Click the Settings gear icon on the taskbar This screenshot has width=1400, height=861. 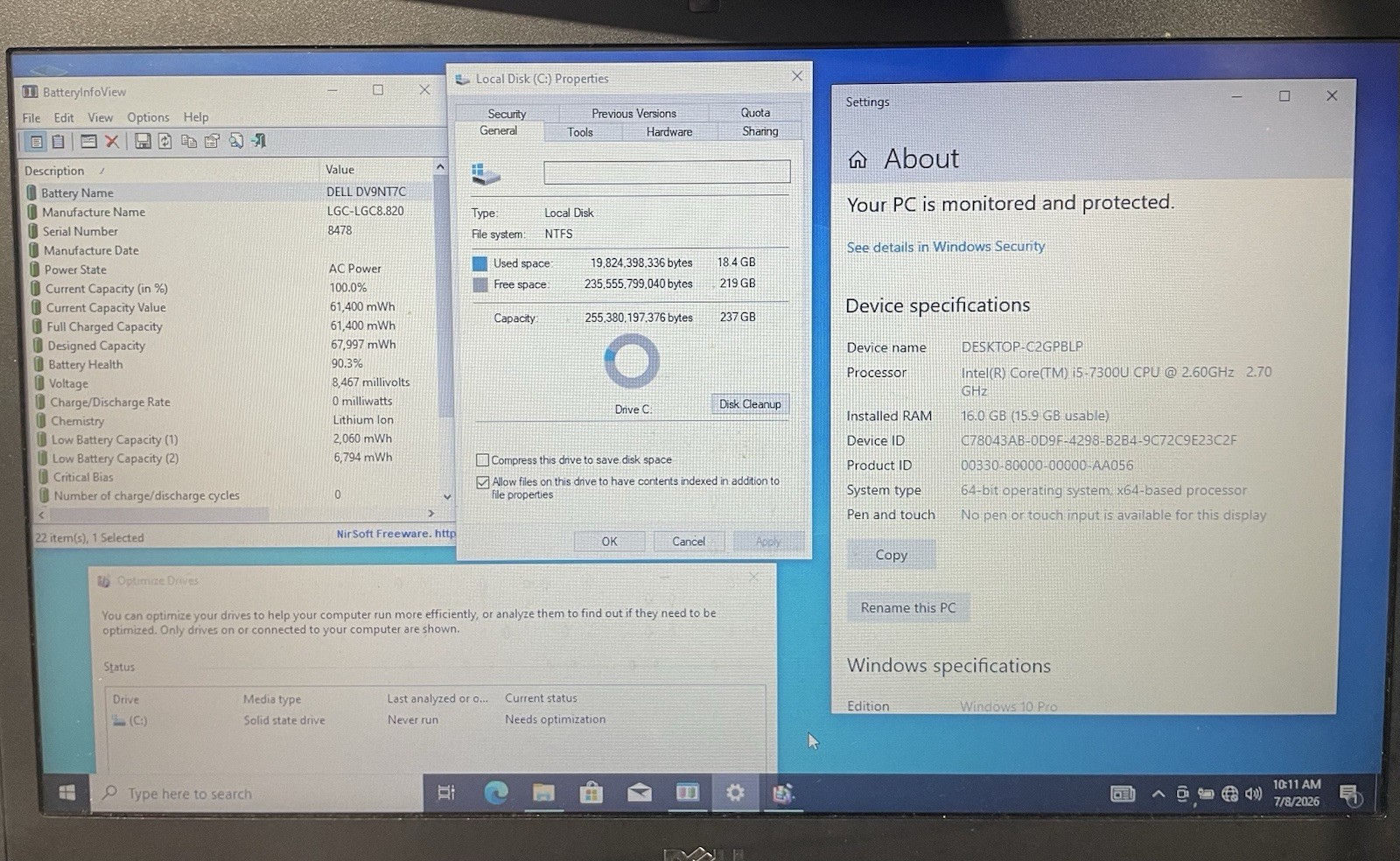click(x=735, y=793)
